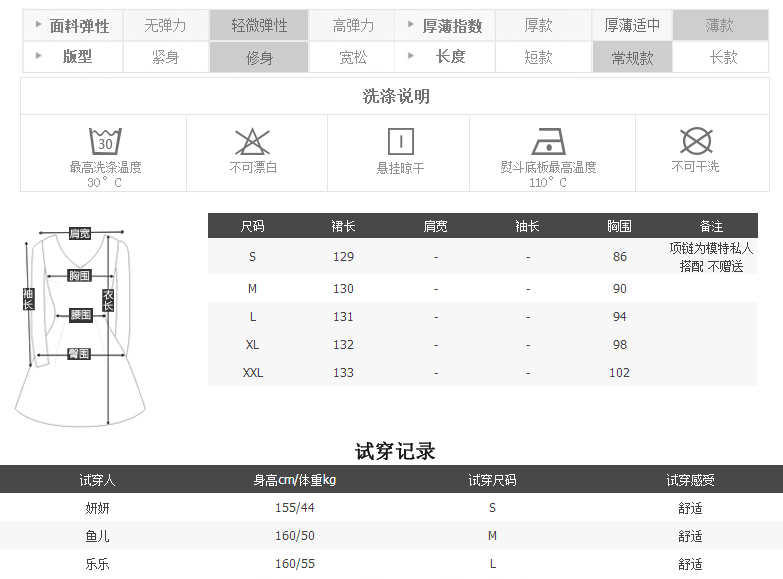Select the 紧身 fit option
The height and width of the screenshot is (579, 783).
click(165, 57)
